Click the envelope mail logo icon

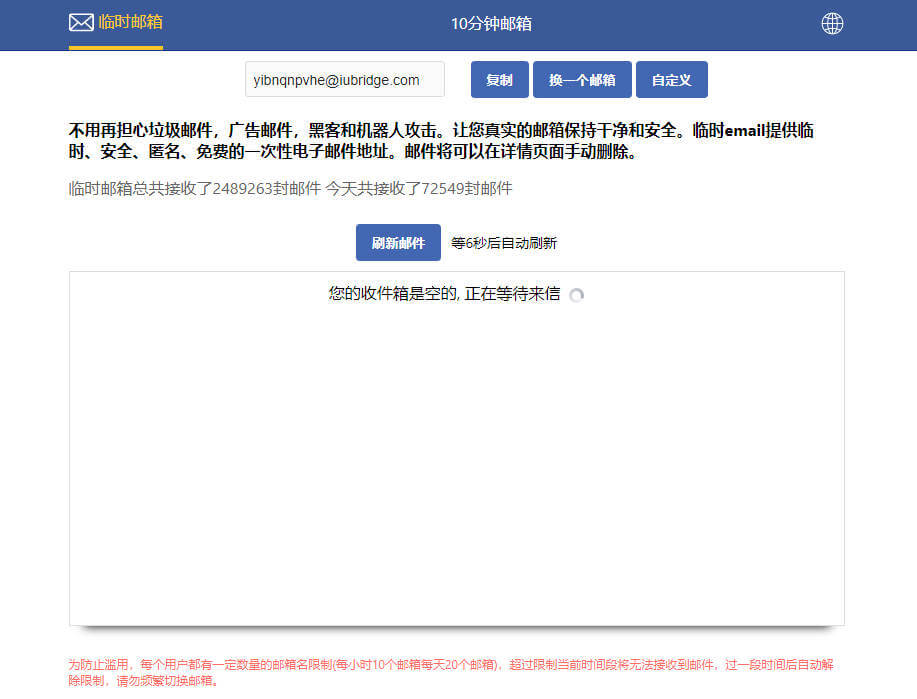coord(81,23)
